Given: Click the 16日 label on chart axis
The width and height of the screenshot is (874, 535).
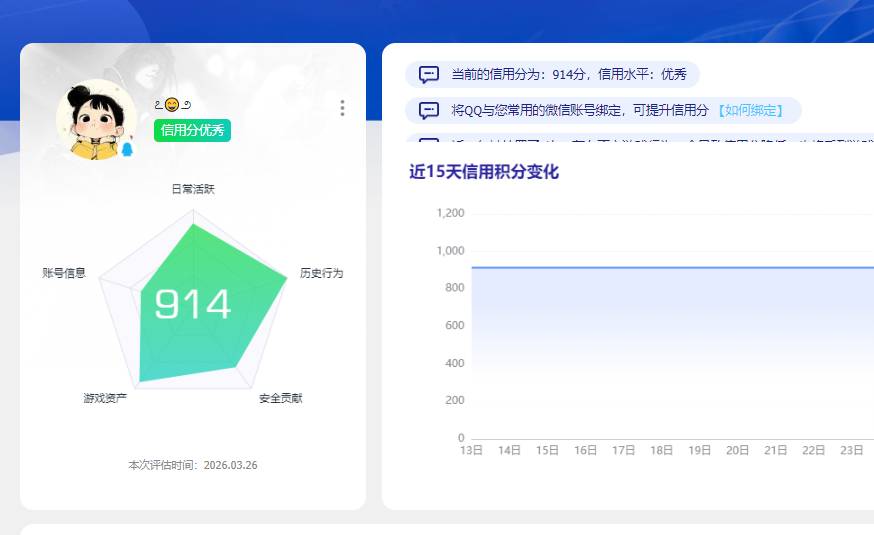Looking at the screenshot, I should pyautogui.click(x=585, y=450).
